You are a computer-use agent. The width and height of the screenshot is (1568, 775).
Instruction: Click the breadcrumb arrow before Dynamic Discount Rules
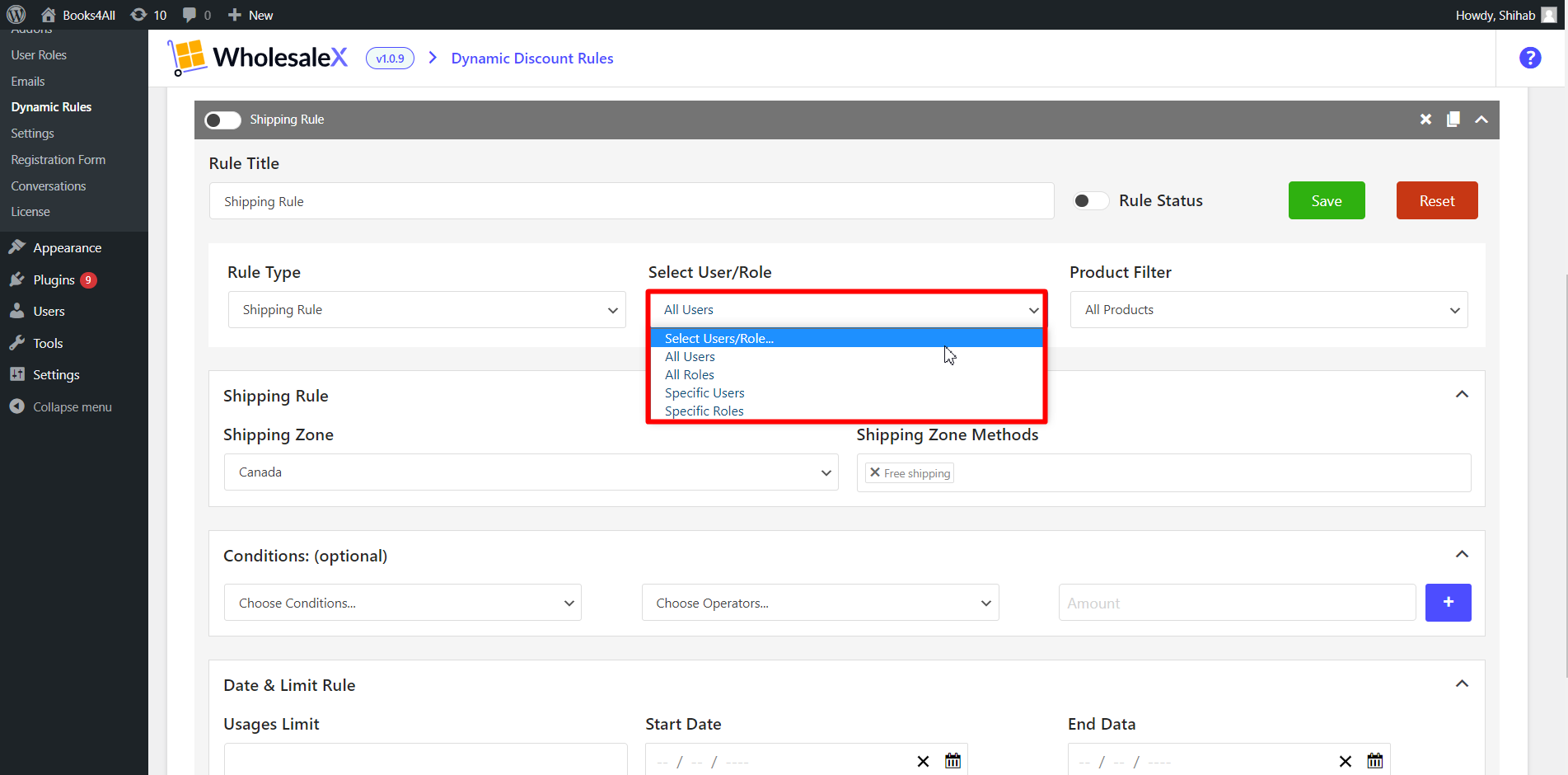[433, 58]
